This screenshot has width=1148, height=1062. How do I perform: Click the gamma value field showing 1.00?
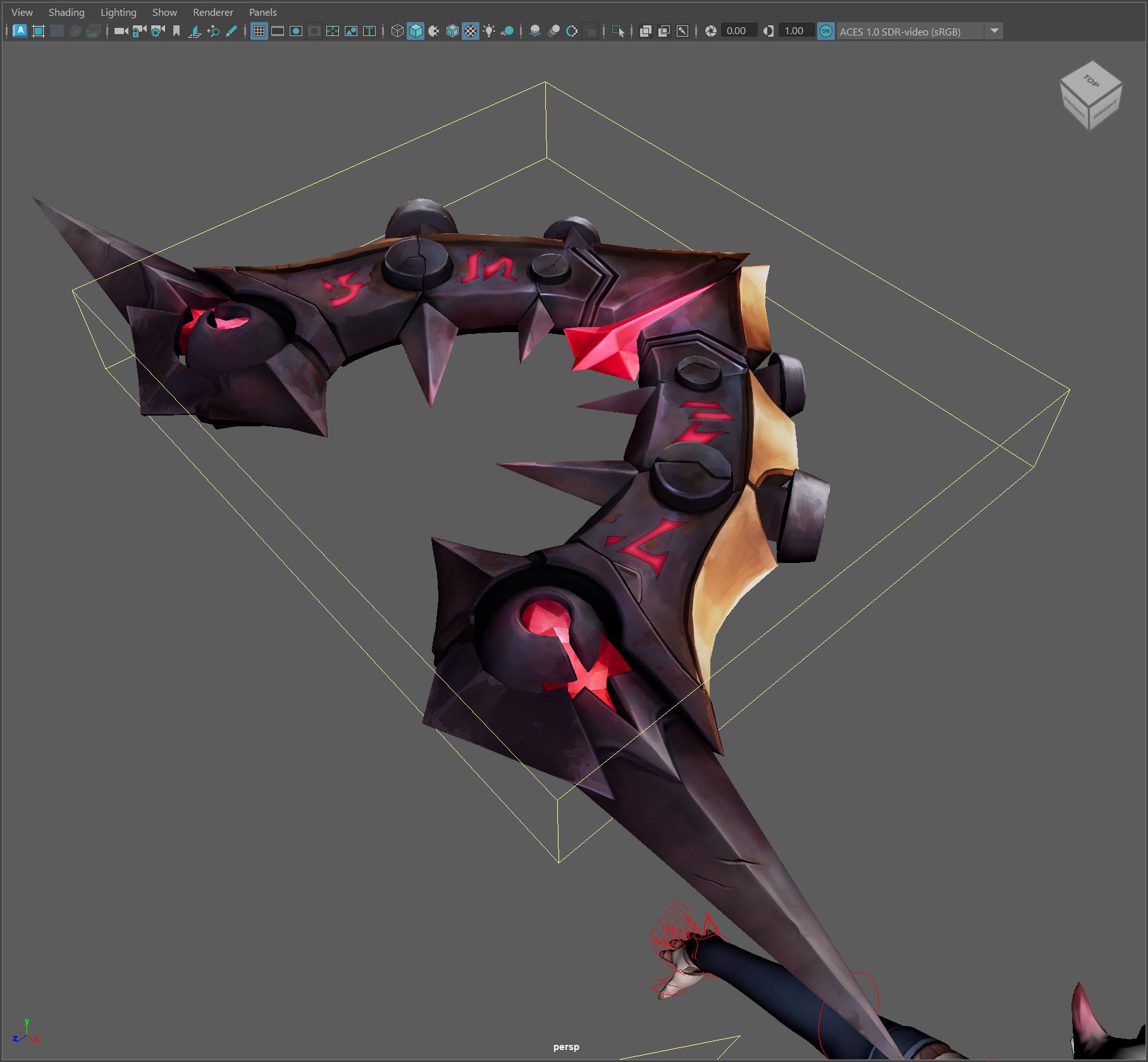795,31
